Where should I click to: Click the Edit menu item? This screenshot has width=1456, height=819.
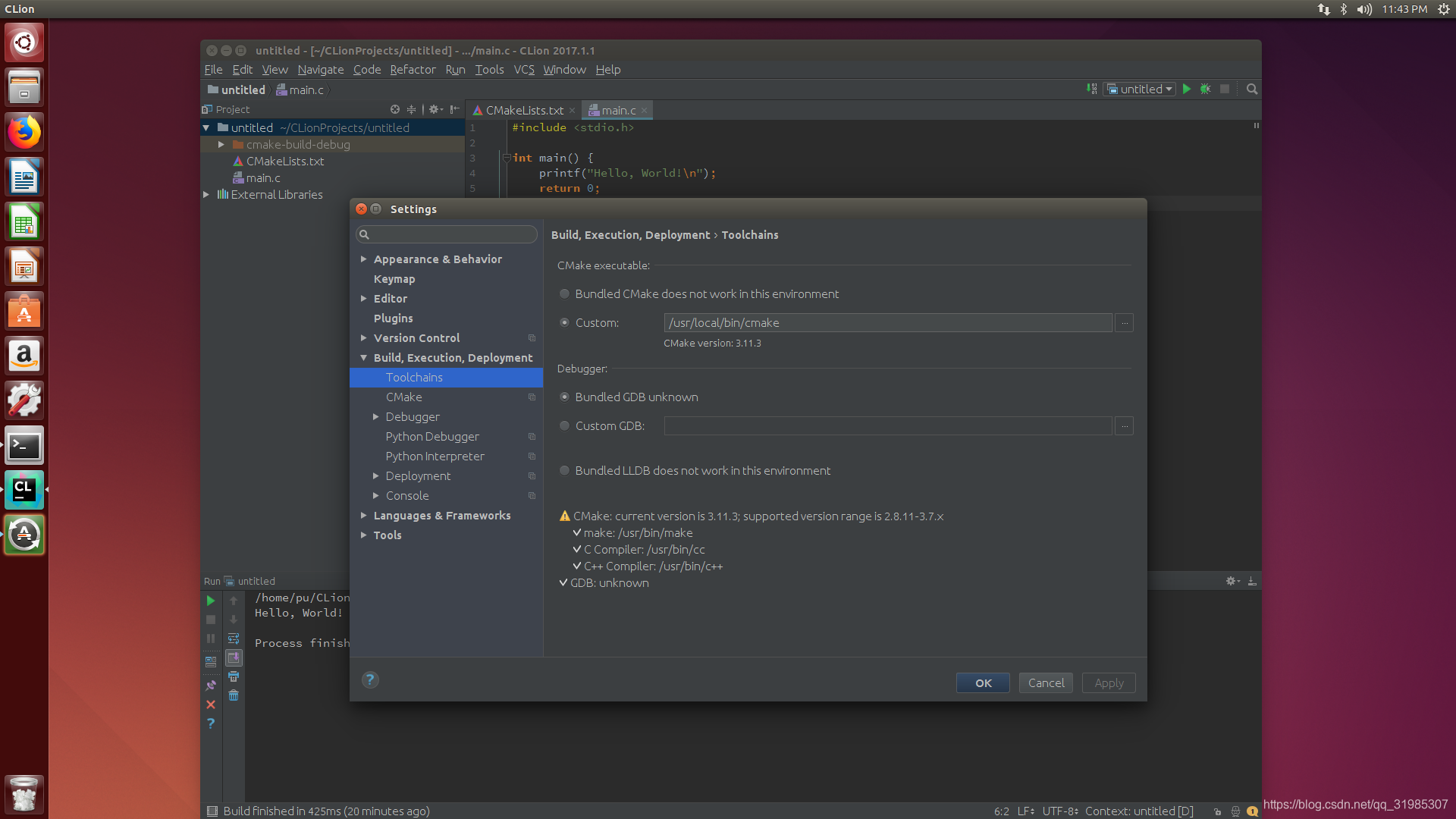pyautogui.click(x=243, y=69)
